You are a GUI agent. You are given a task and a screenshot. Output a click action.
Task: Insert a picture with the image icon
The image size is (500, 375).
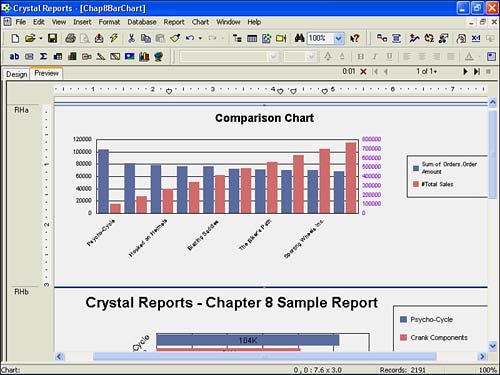(130, 57)
